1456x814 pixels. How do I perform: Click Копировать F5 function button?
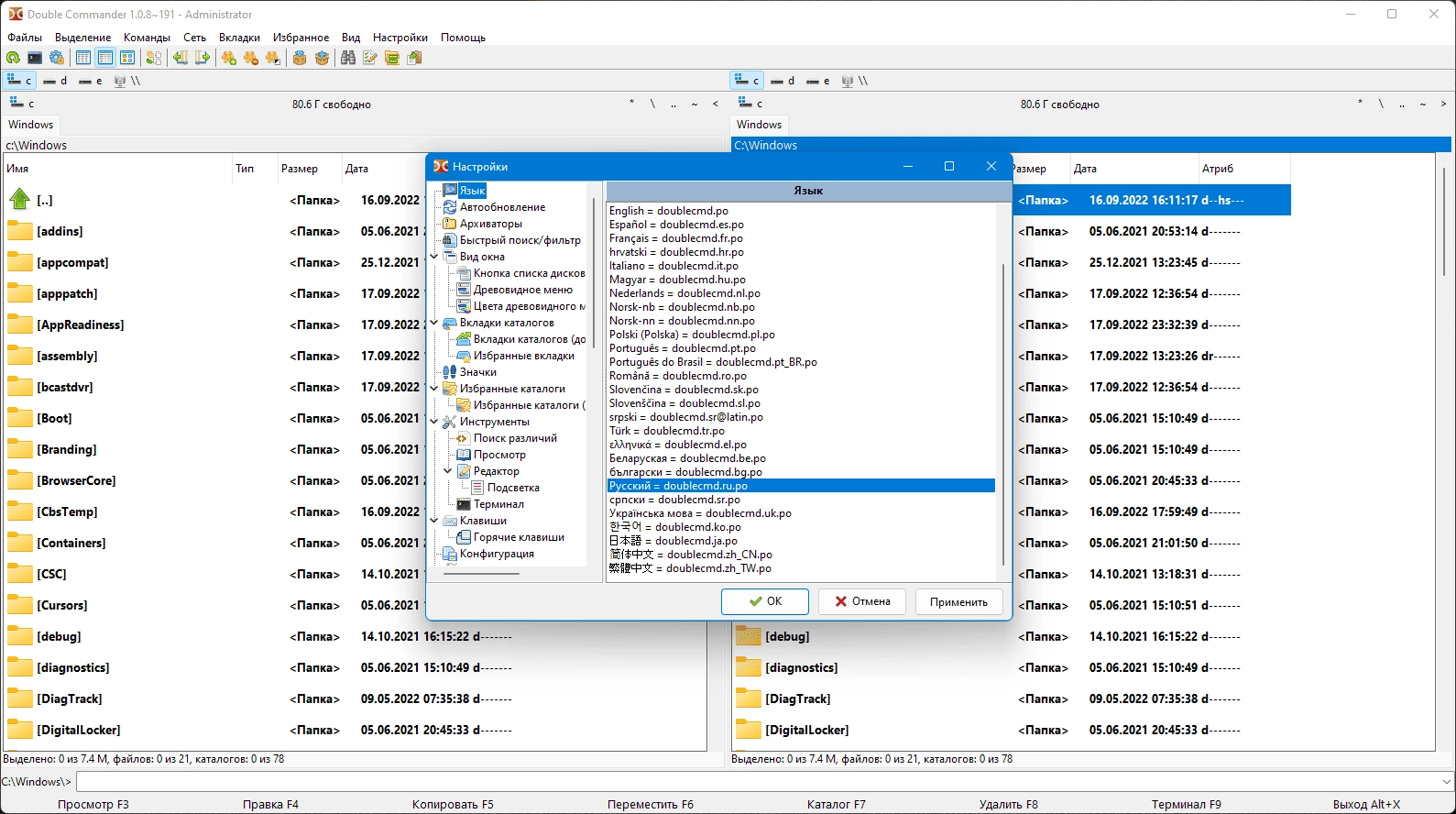tap(453, 804)
